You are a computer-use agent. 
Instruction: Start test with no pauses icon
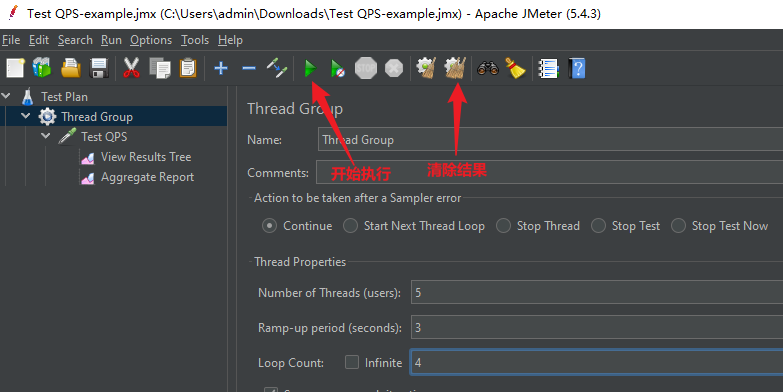(338, 68)
